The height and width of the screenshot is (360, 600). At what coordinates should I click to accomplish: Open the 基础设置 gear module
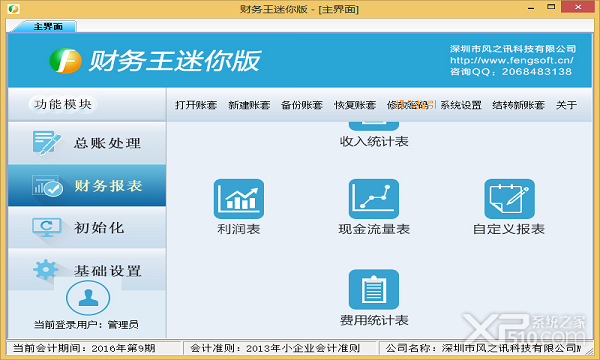pyautogui.click(x=87, y=270)
